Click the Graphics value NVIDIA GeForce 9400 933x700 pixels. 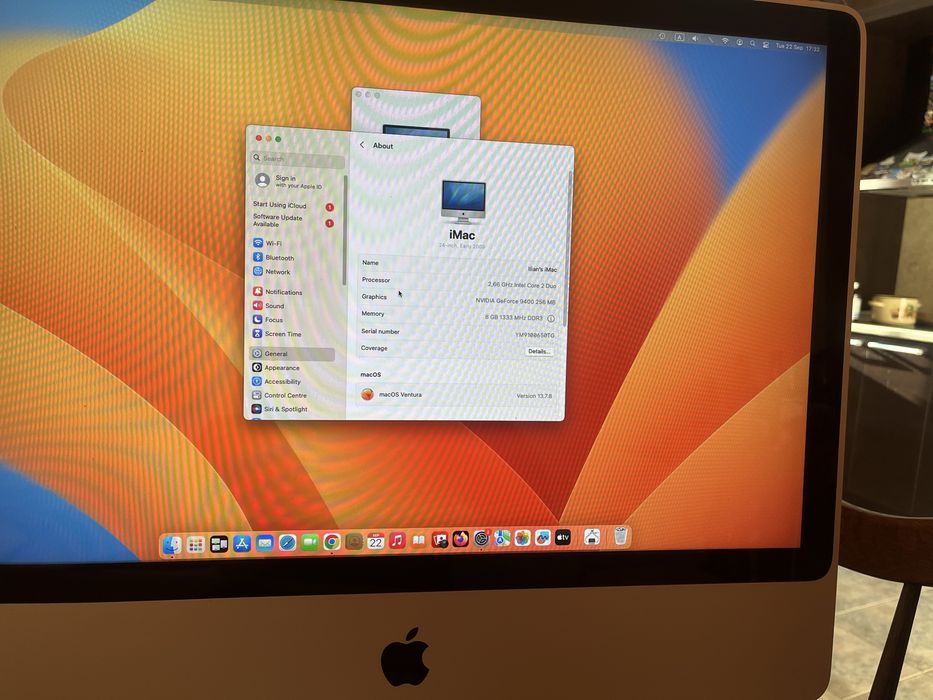515,301
